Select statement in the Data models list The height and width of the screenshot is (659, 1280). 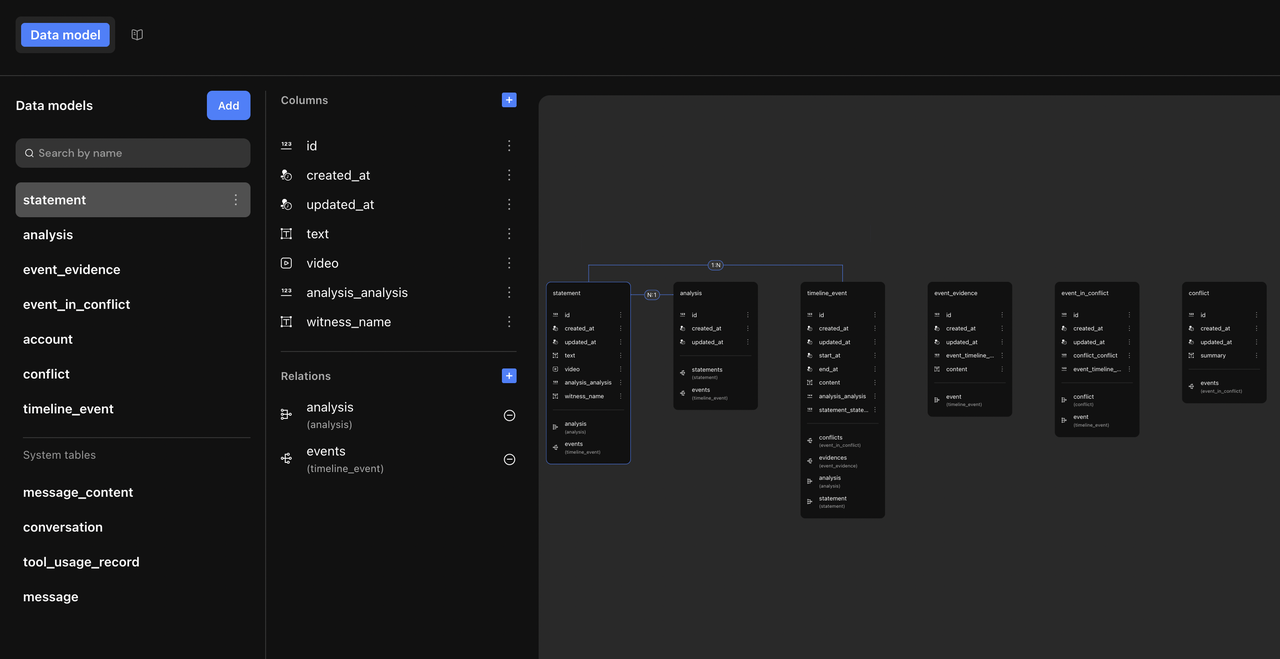click(133, 200)
